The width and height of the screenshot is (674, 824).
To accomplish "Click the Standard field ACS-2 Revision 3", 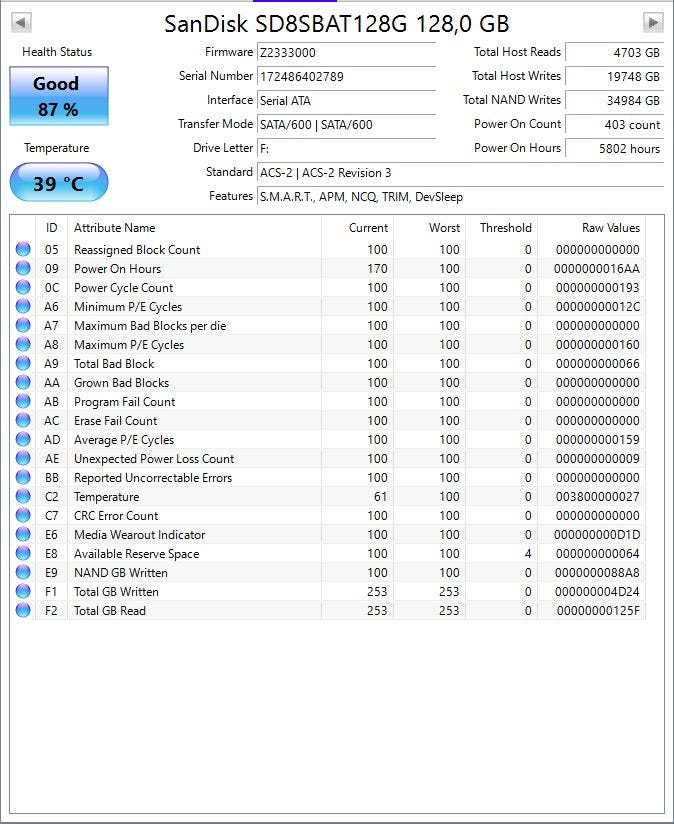I will (460, 173).
